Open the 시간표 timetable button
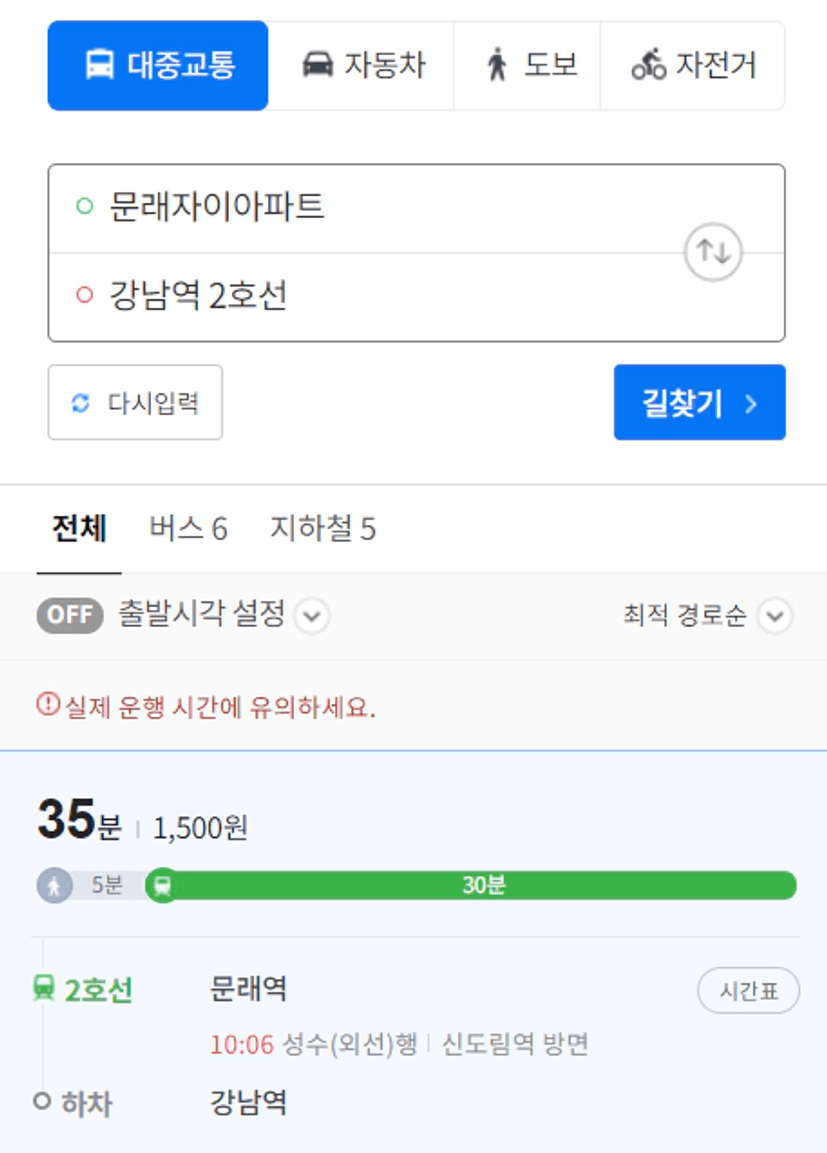The height and width of the screenshot is (1153, 827). pos(748,990)
